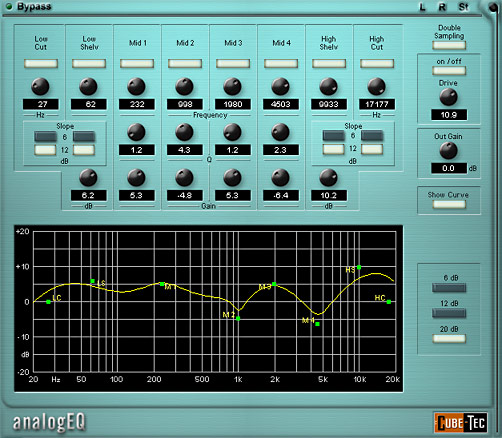
Task: Select the St stereo channel tab
Action: (x=463, y=7)
